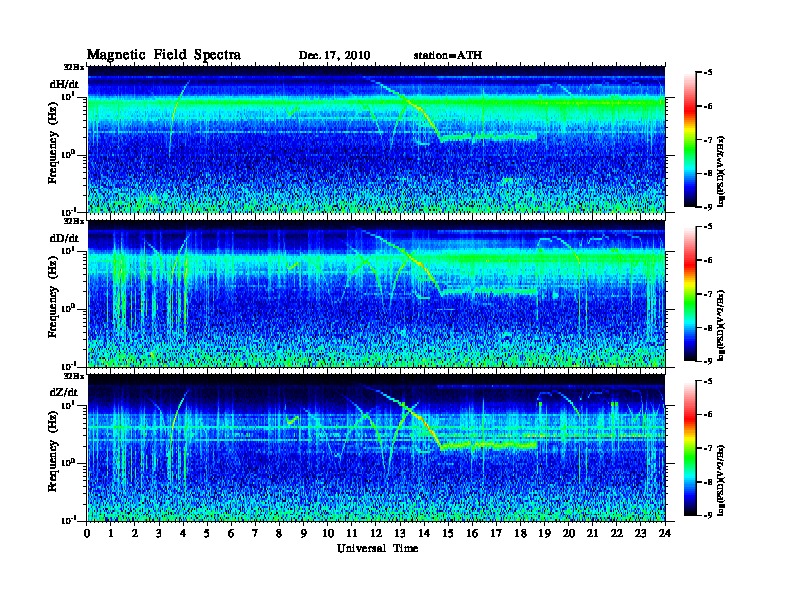
Task: Click the 10⁻¹ frequency tick of dZ/dt panel
Action: [69, 520]
